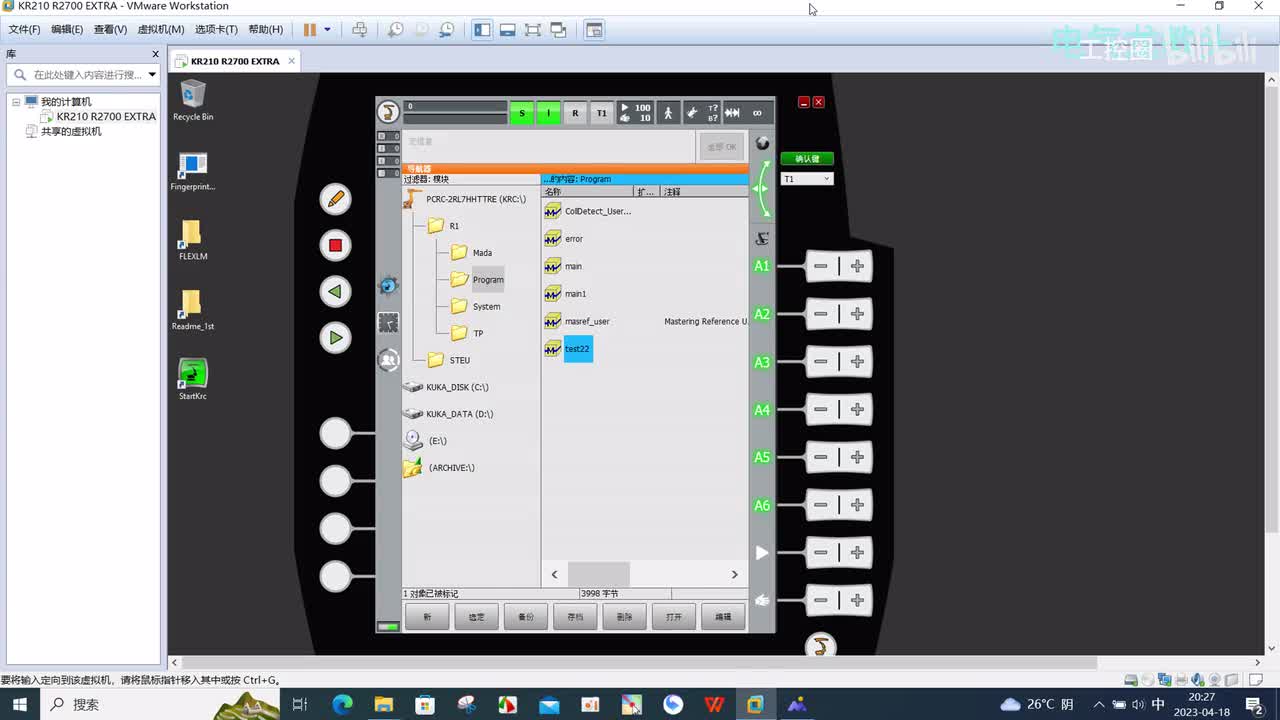Viewport: 1280px width, 720px height.
Task: Click the 删除 (Delete) softkey
Action: tap(625, 617)
